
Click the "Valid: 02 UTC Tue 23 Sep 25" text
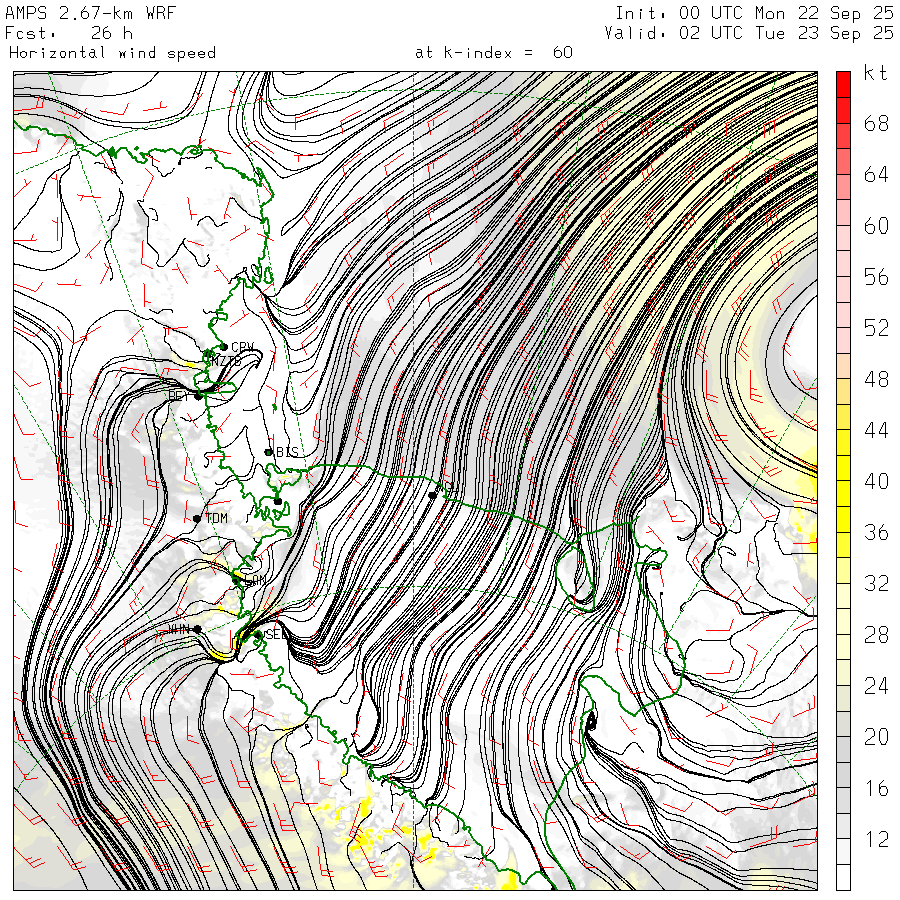(x=749, y=33)
